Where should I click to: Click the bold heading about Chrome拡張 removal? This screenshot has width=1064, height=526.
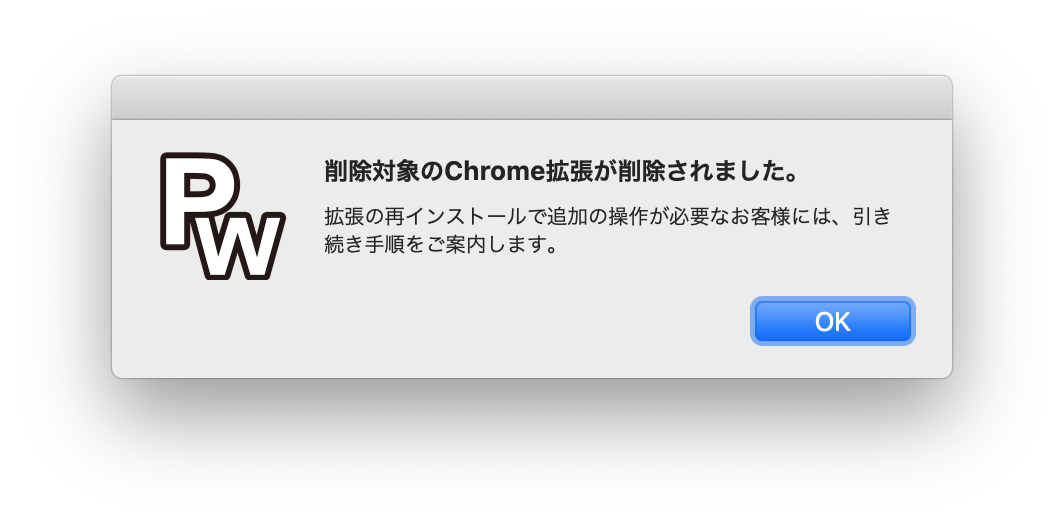(x=560, y=172)
